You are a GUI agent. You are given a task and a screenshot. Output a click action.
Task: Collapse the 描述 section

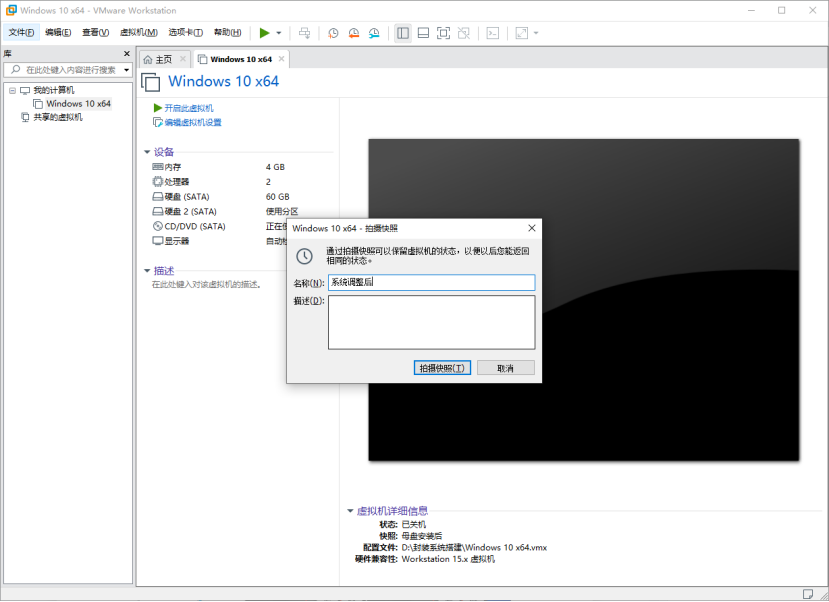point(147,271)
